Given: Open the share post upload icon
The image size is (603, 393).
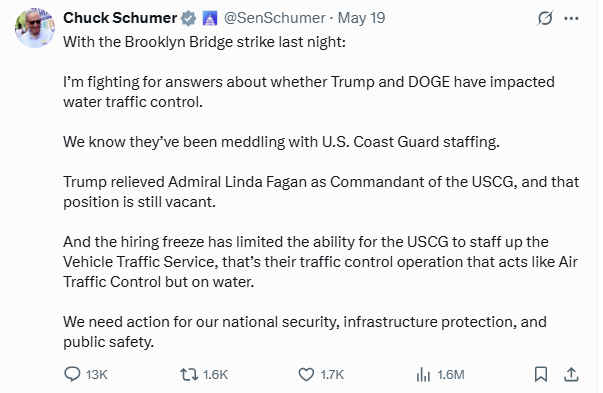Looking at the screenshot, I should 571,374.
